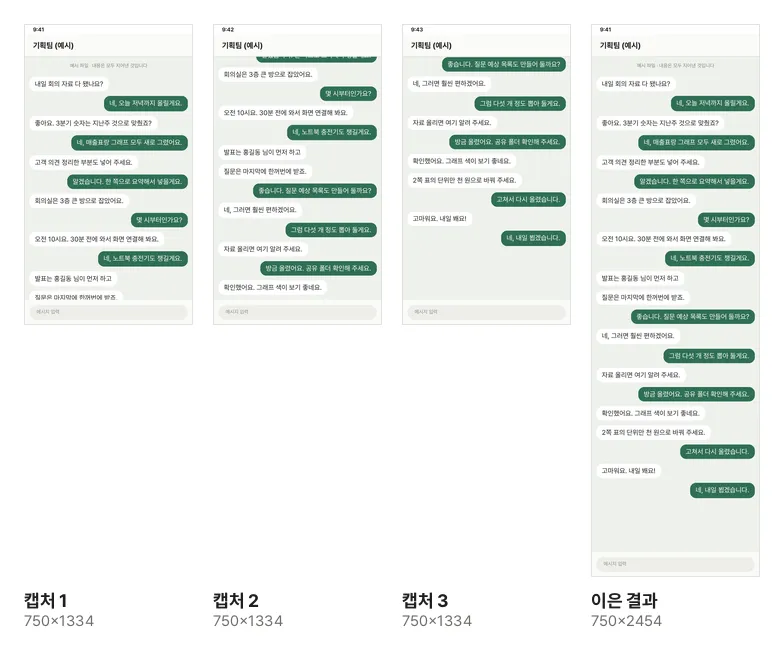Click bubble '내일 회의 자료 다 됐나요?' in 이은 결과

[x=636, y=84]
